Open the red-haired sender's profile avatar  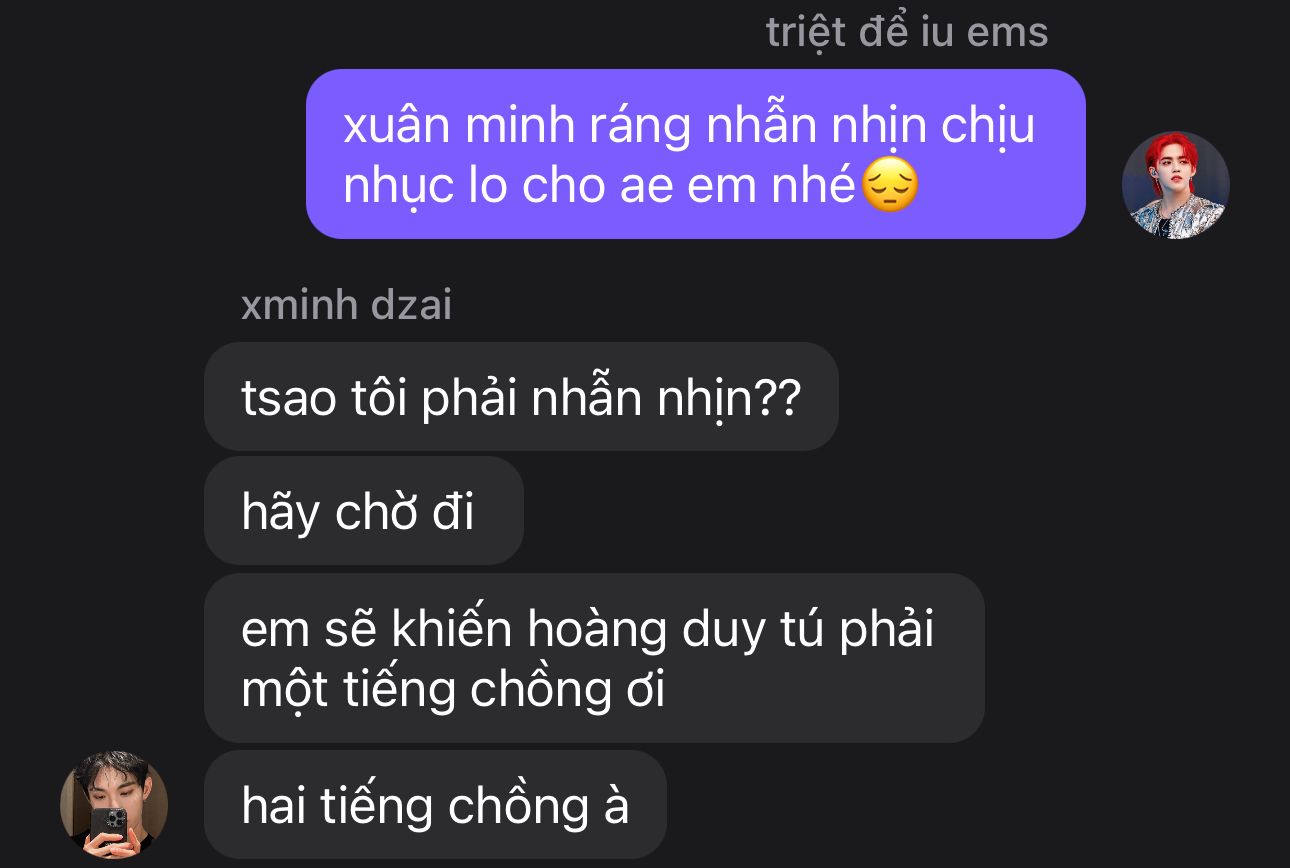click(1175, 185)
